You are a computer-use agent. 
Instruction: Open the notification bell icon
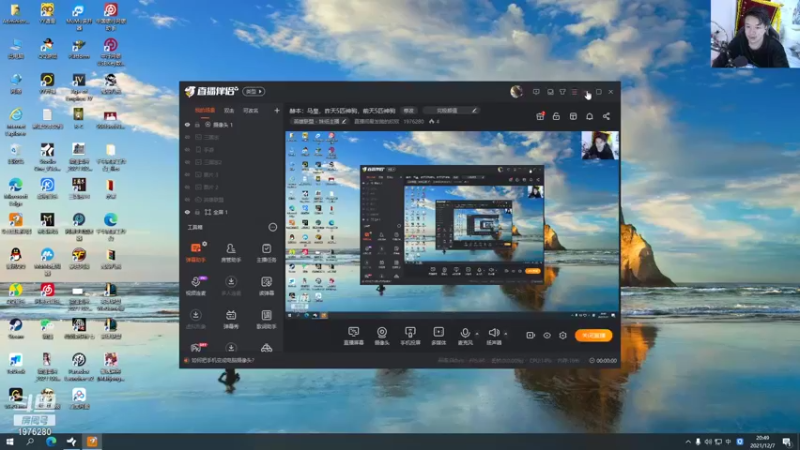click(x=589, y=116)
